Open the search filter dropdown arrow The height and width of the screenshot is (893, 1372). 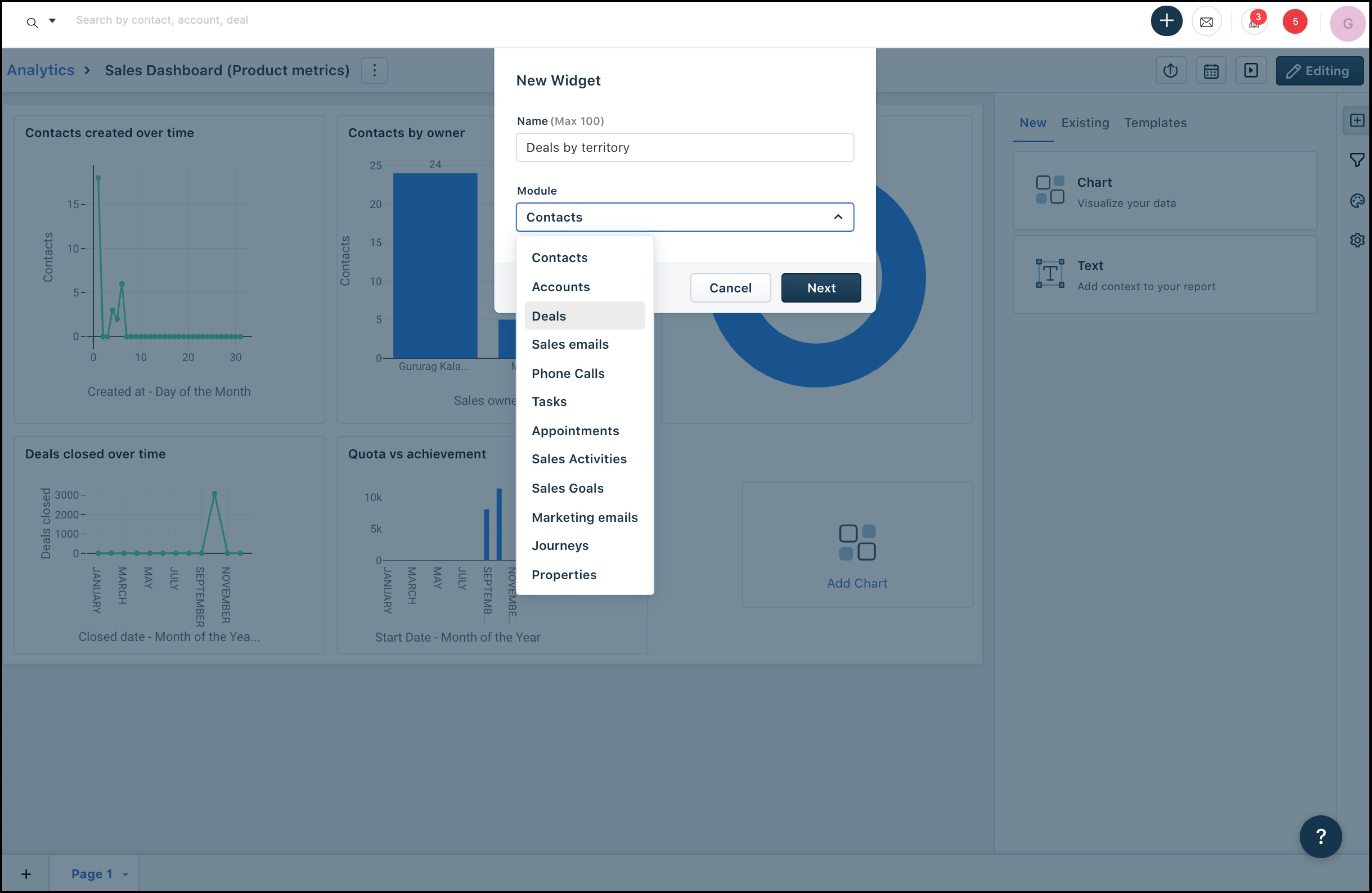pyautogui.click(x=52, y=21)
